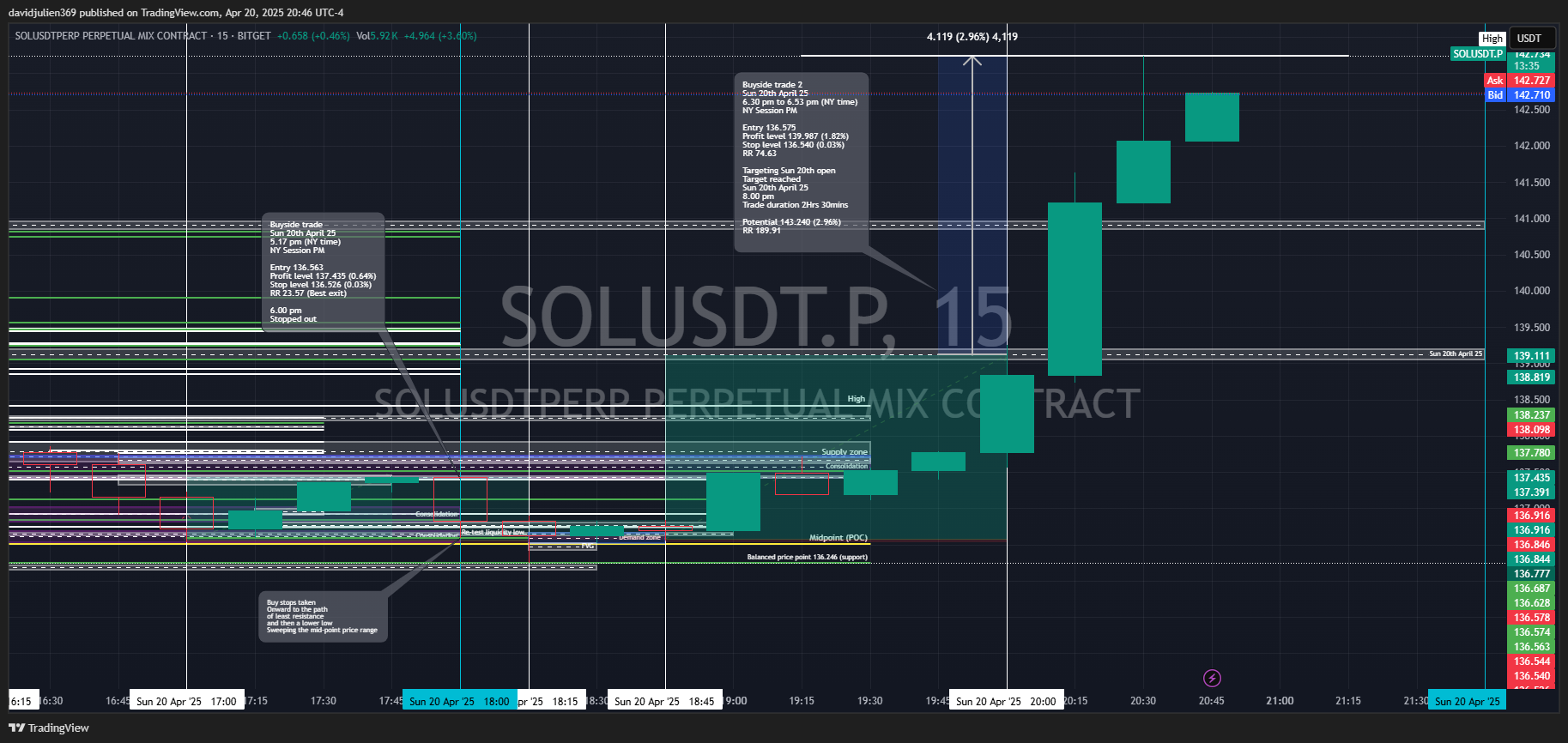
Task: Click the High label on the teal zone
Action: (x=857, y=399)
